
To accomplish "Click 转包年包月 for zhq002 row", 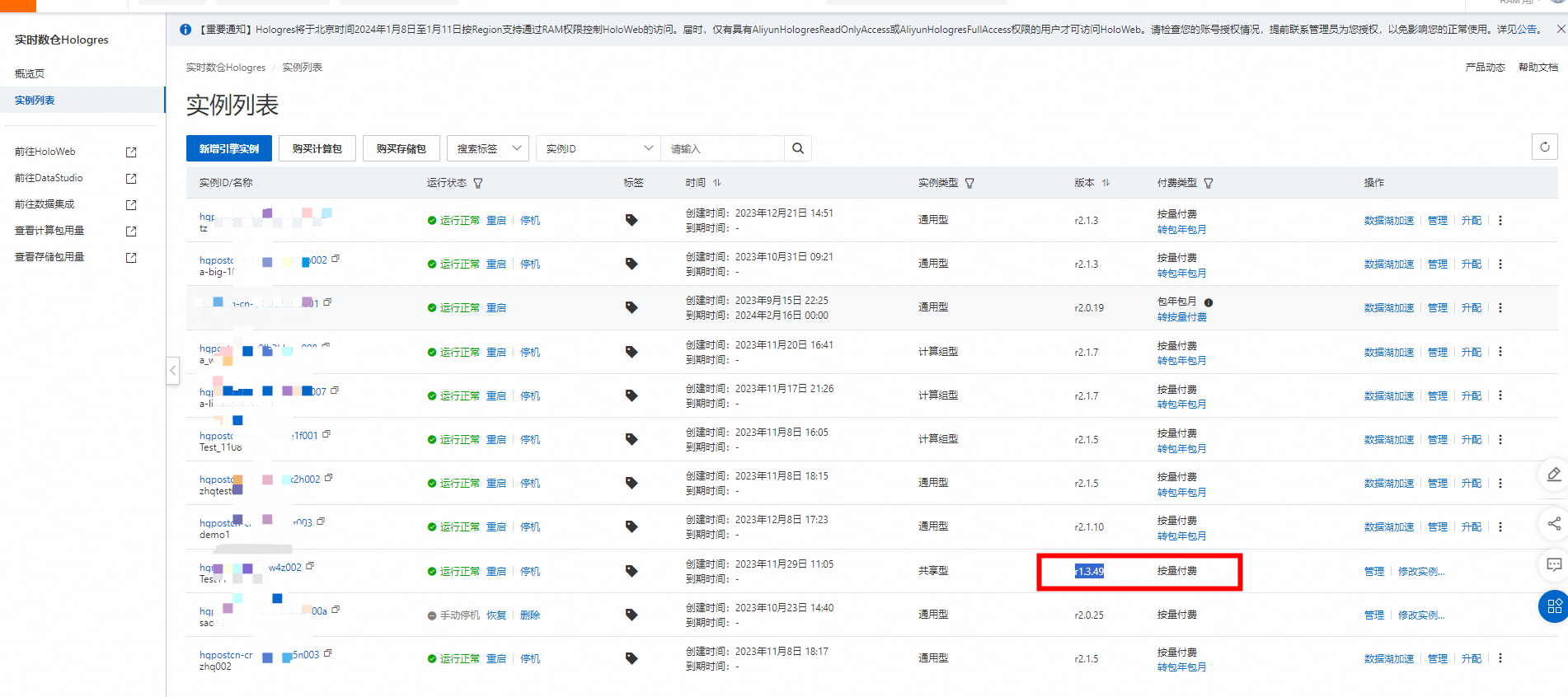I will [x=1181, y=667].
